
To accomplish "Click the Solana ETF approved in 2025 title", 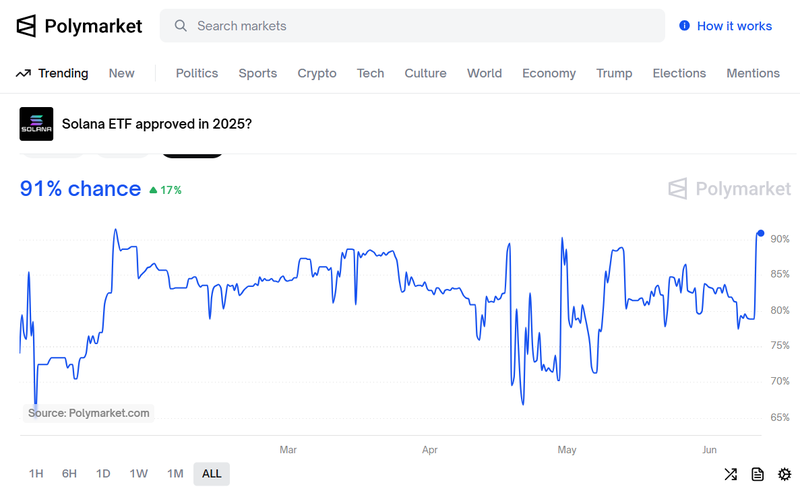I will [157, 124].
